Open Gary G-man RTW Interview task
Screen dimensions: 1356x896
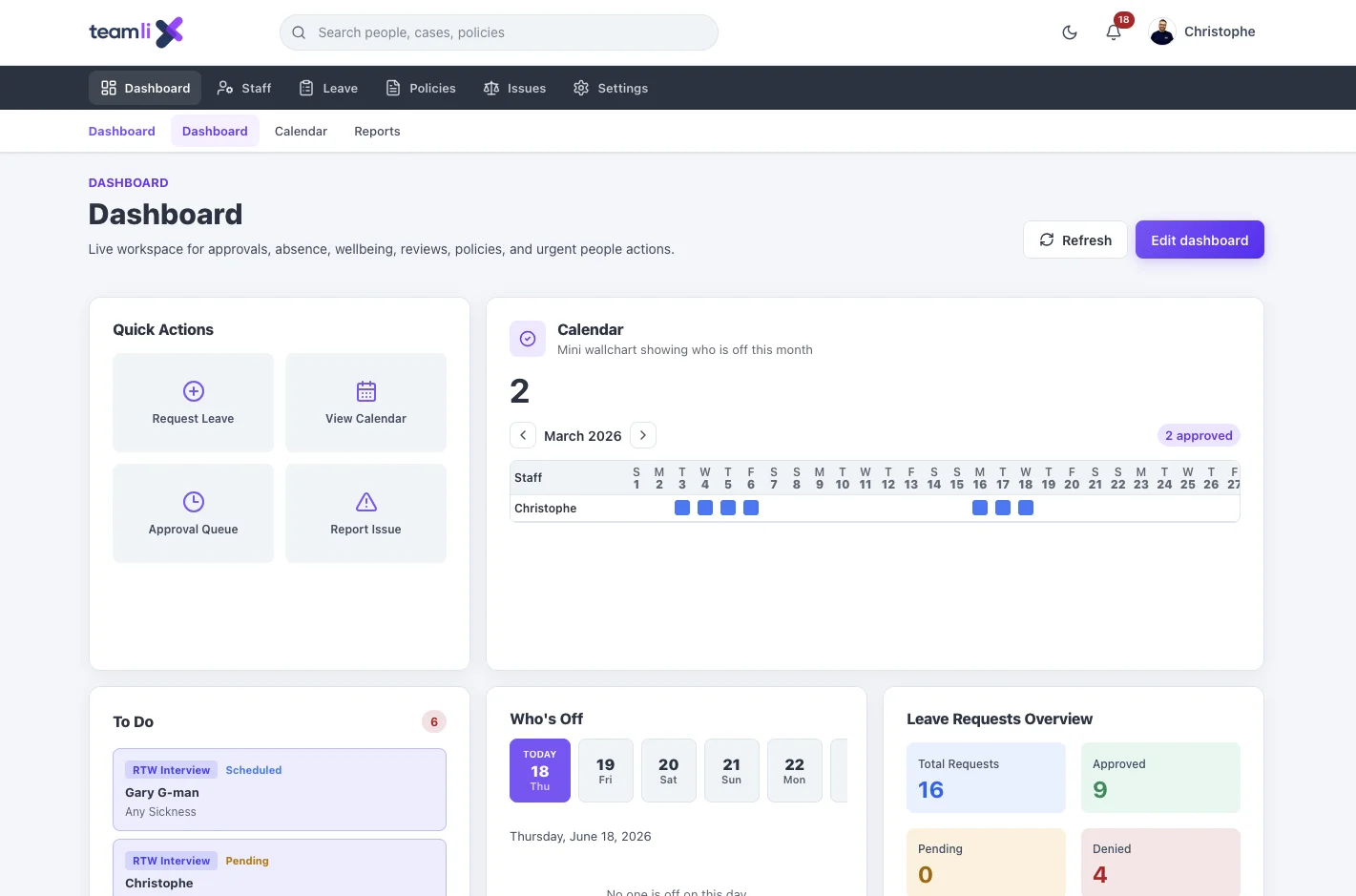(280, 790)
